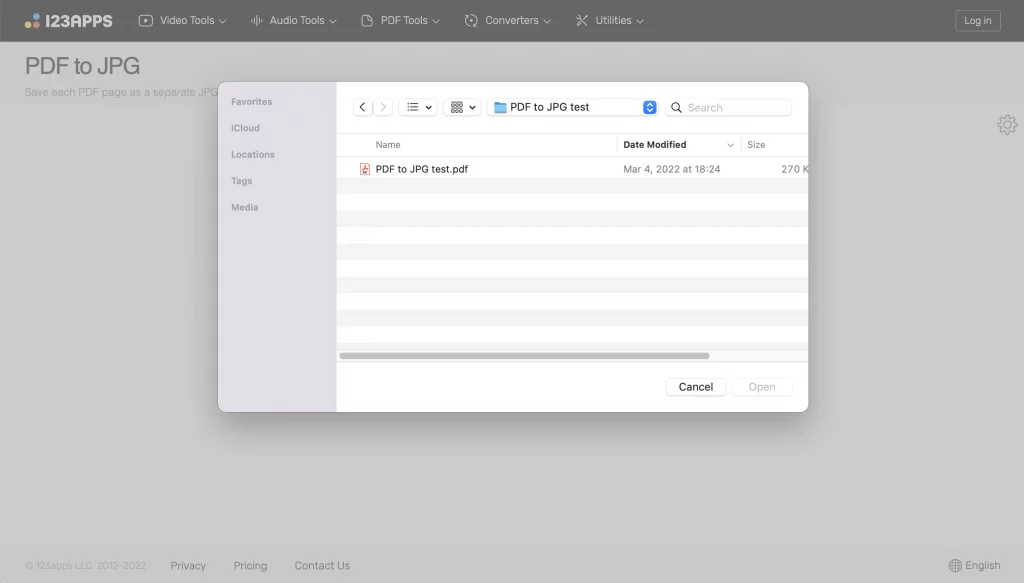Click the search magnifier in Finder dialog
Screen dimensions: 1024x583
[676, 107]
